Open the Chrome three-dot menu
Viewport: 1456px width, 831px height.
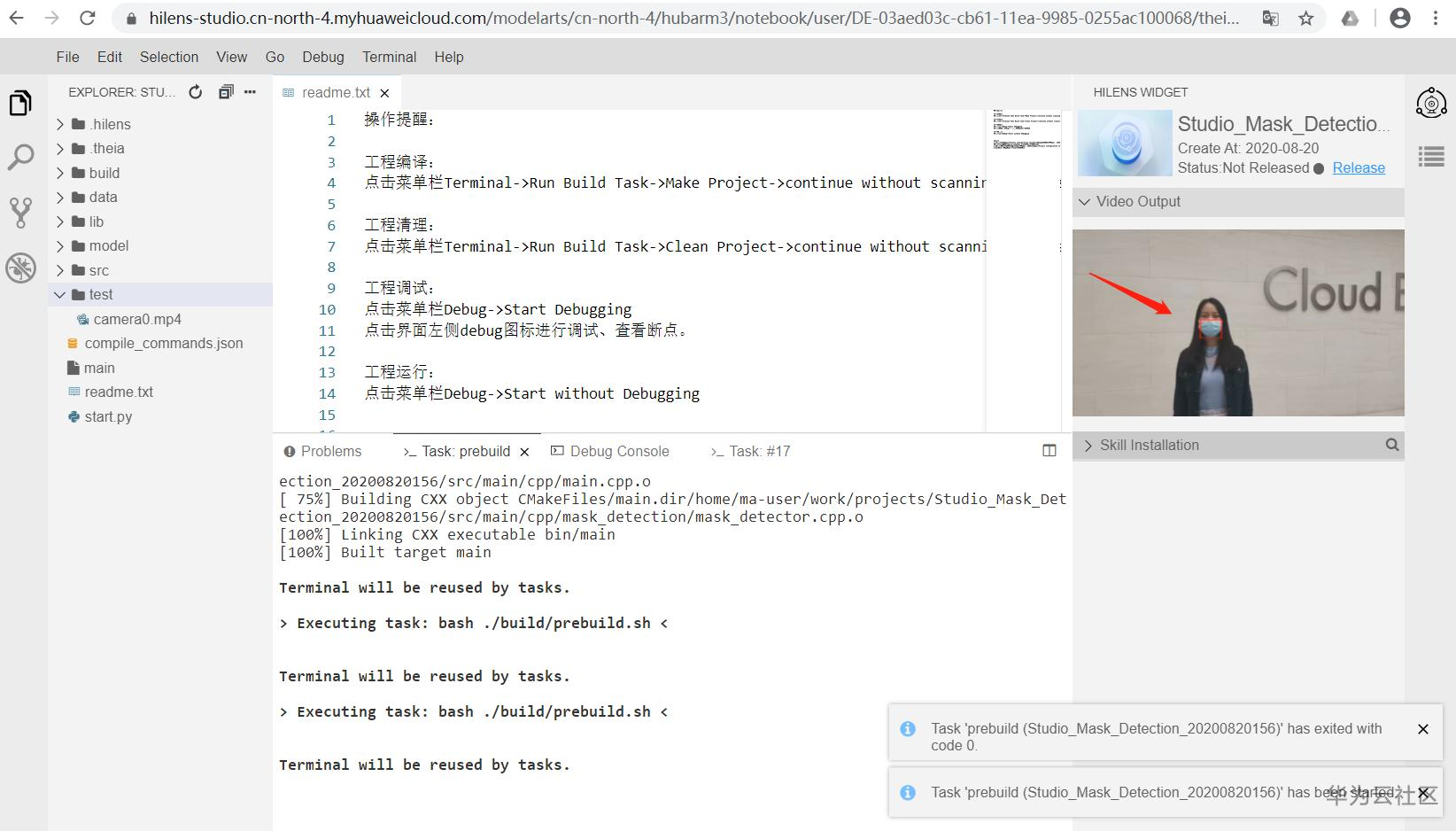(x=1436, y=18)
